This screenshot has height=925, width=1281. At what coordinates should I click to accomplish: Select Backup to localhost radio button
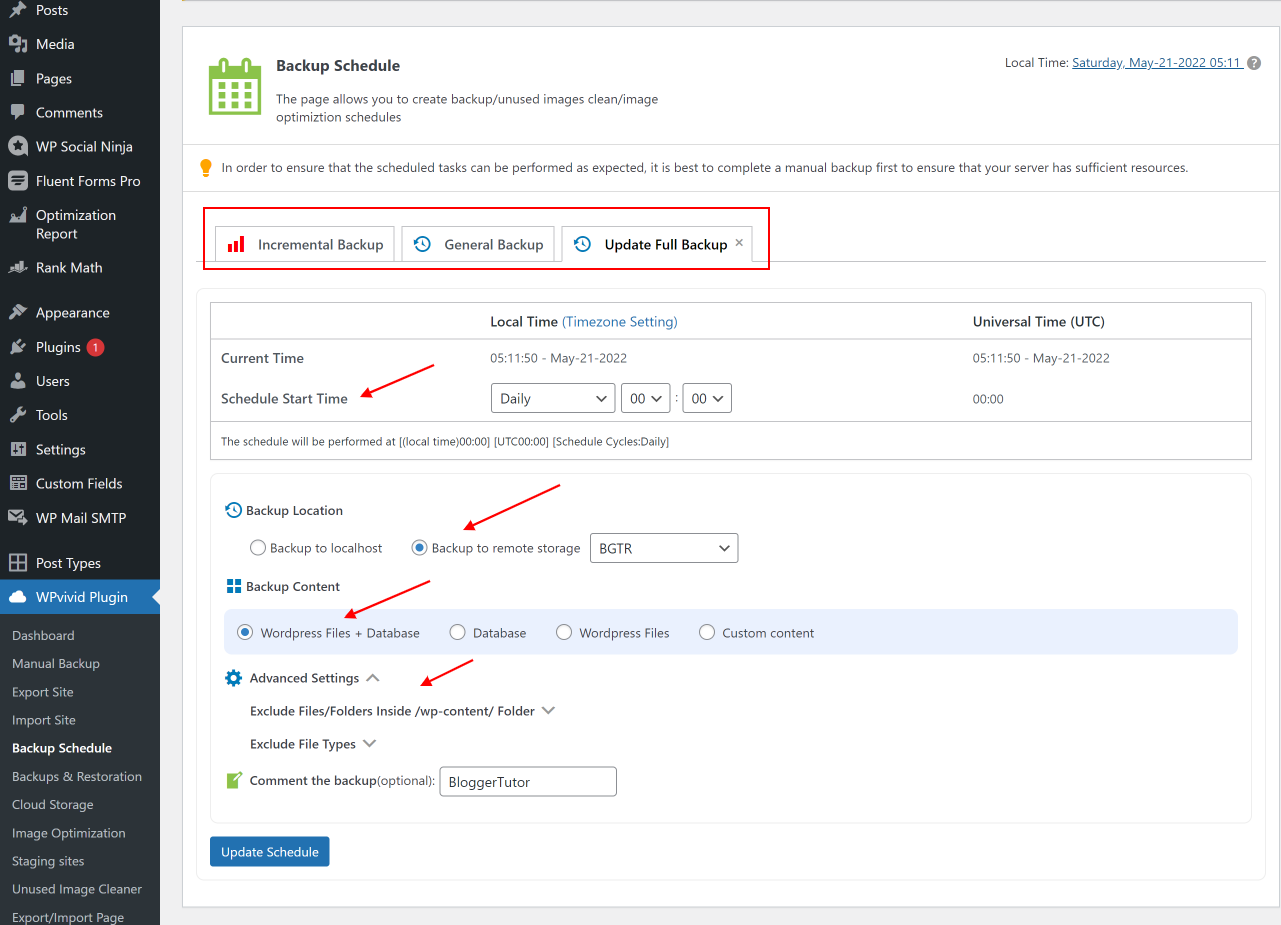point(258,548)
